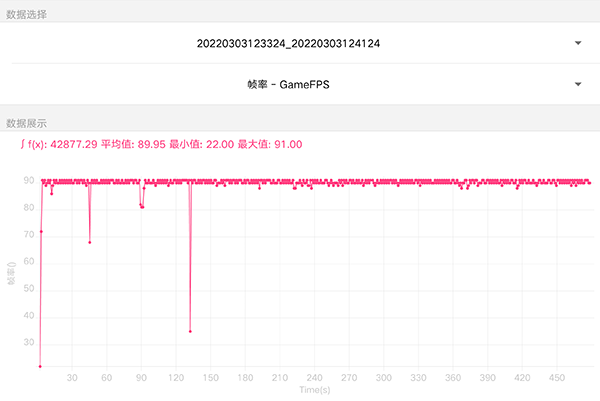600x401 pixels.
Task: Click the 数据展示 section header
Action: pyautogui.click(x=26, y=124)
